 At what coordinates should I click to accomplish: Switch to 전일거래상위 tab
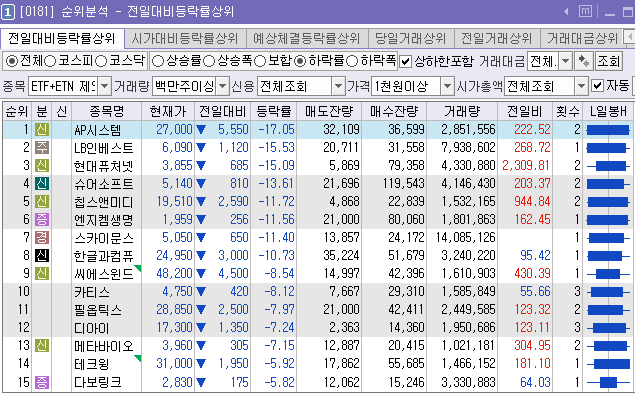pos(497,38)
